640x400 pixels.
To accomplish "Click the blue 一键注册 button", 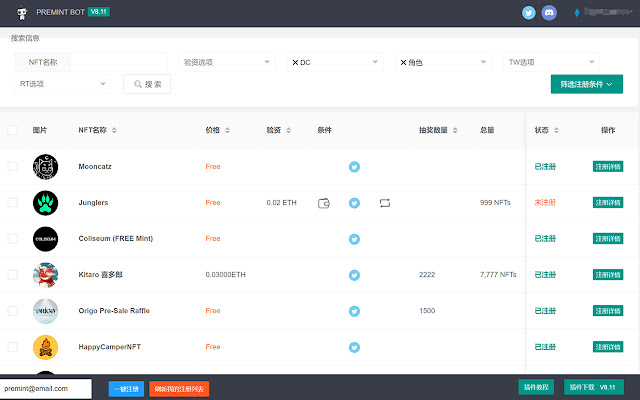I will 126,389.
